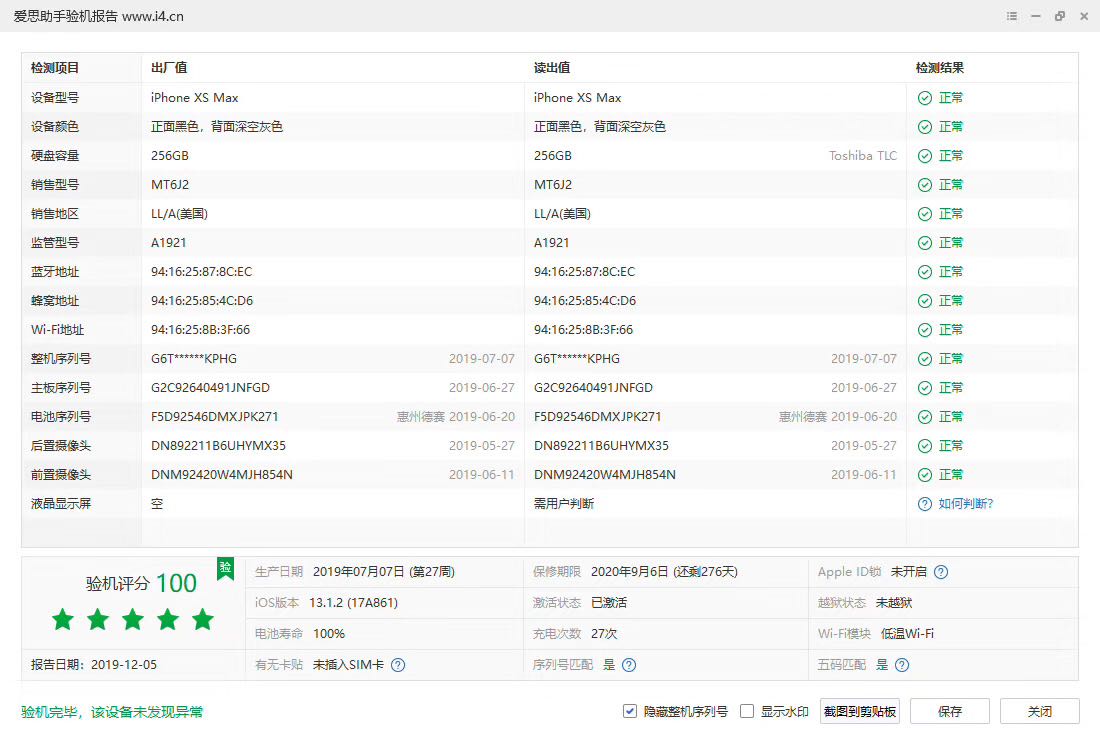The image size is (1100, 748).
Task: Click the green check icon for 后置摄像头 row
Action: [925, 446]
